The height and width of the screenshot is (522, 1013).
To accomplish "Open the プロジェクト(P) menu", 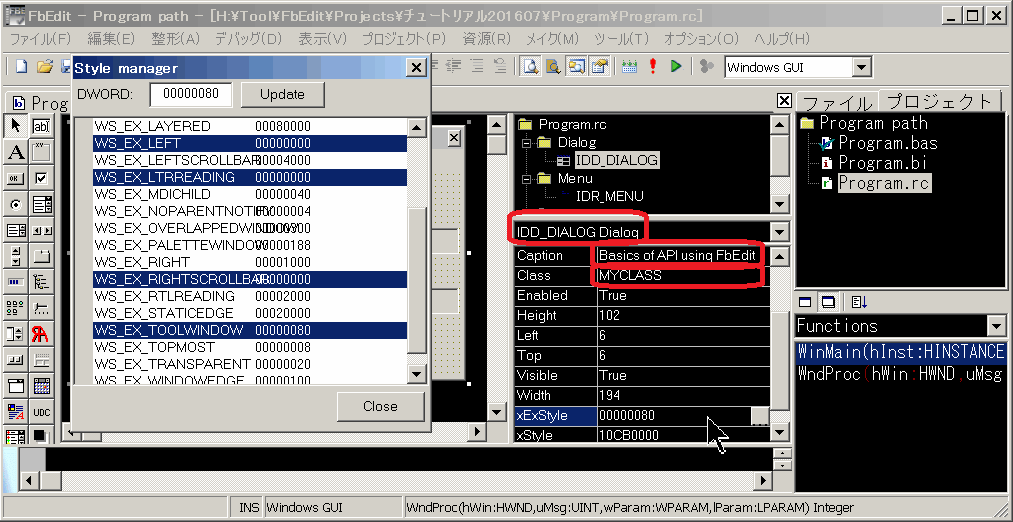I will click(x=404, y=39).
